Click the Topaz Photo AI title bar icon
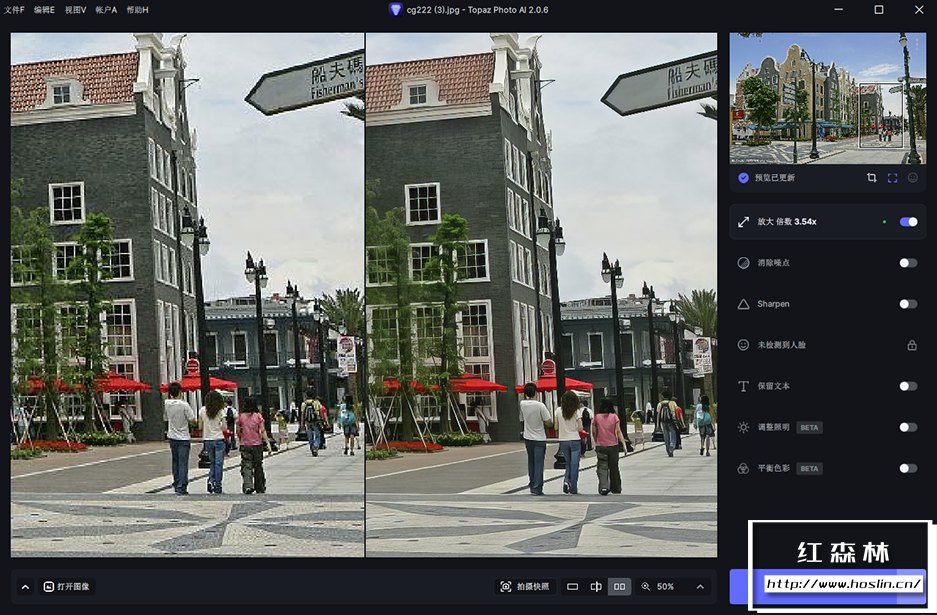 tap(395, 10)
